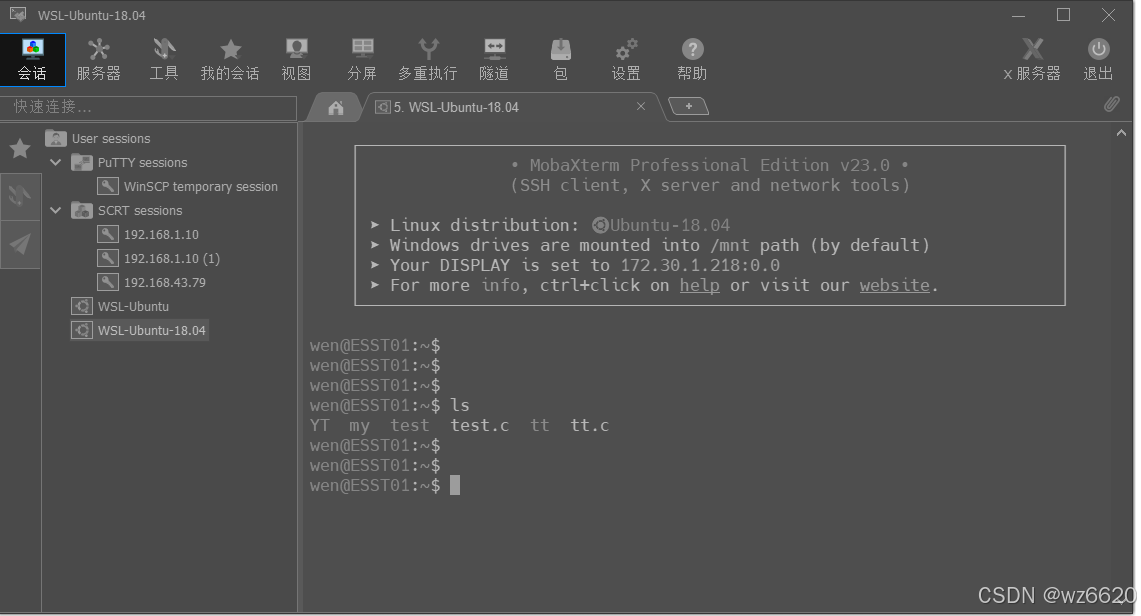Viewport: 1141px width, 616px height.
Task: Select the WSL-Ubuntu session
Action: 121,306
